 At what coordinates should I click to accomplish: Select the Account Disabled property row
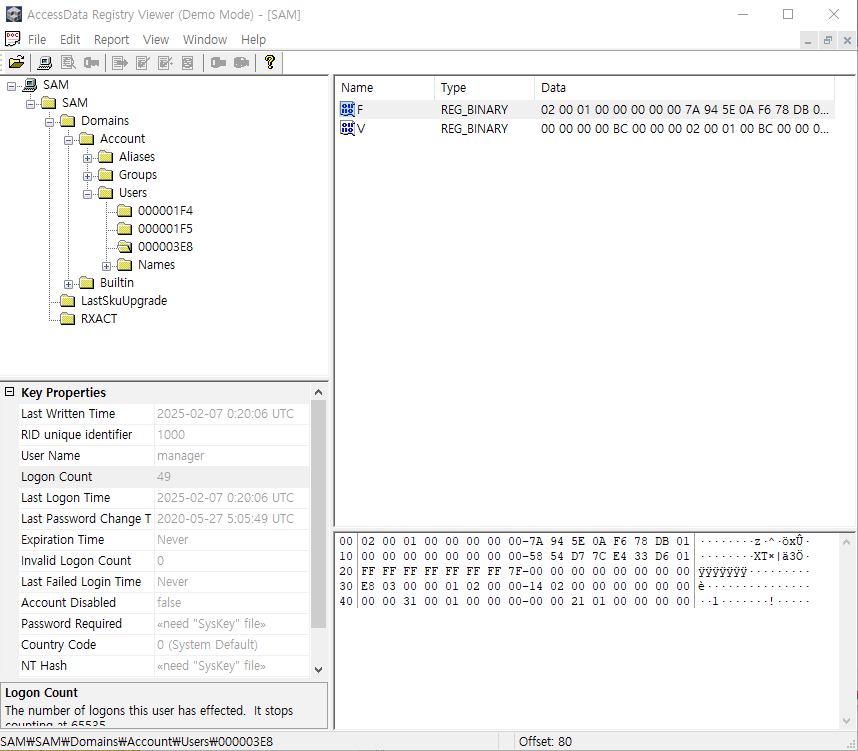point(164,603)
